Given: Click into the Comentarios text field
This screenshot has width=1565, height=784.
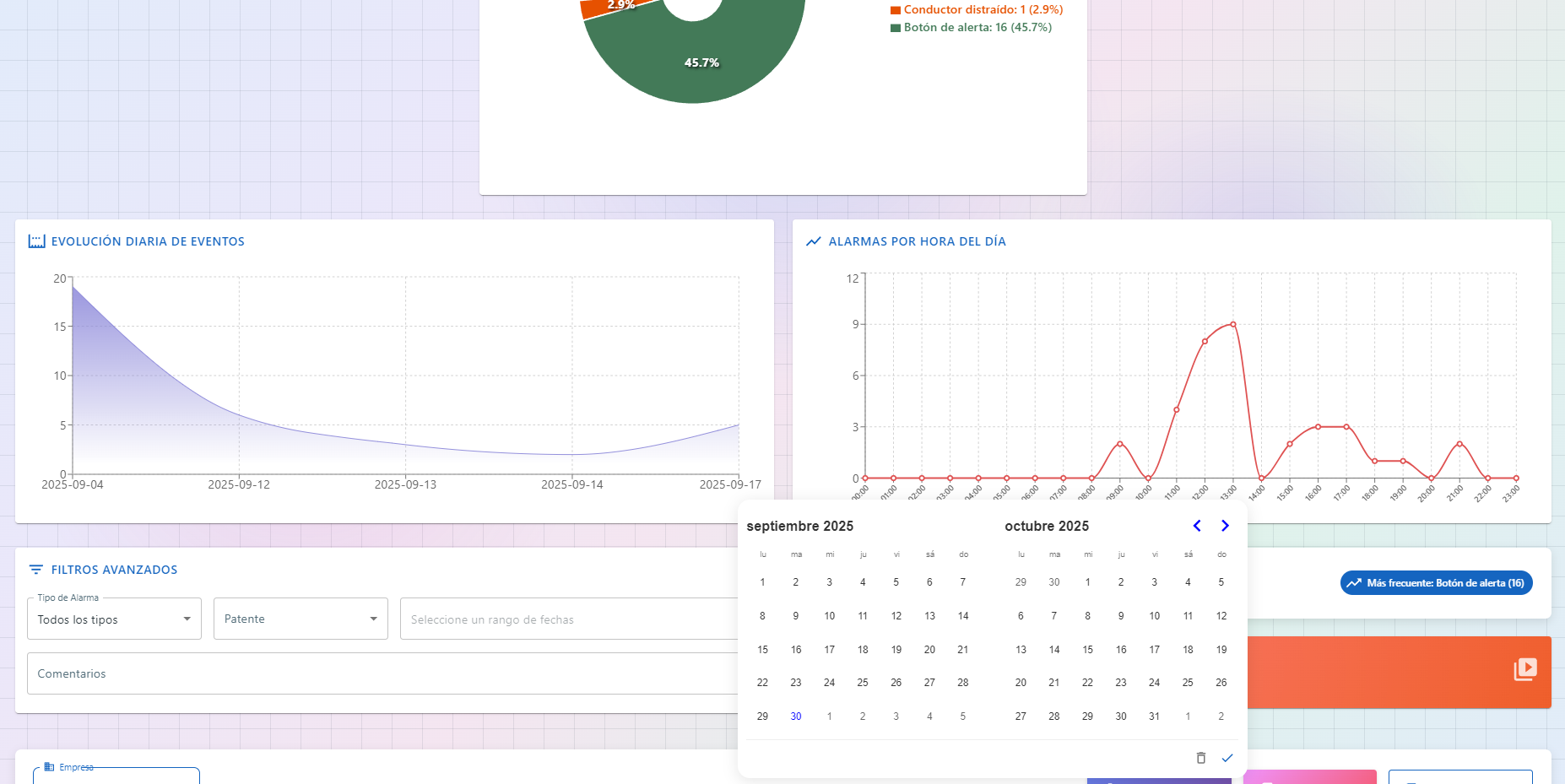Looking at the screenshot, I should [x=380, y=673].
